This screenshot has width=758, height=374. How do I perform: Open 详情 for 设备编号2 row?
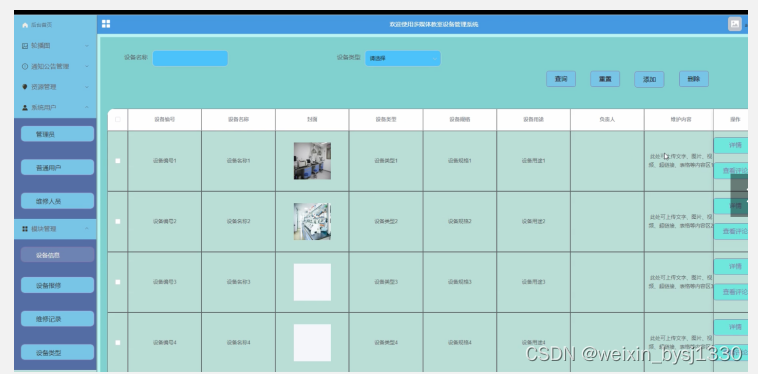pyautogui.click(x=731, y=206)
